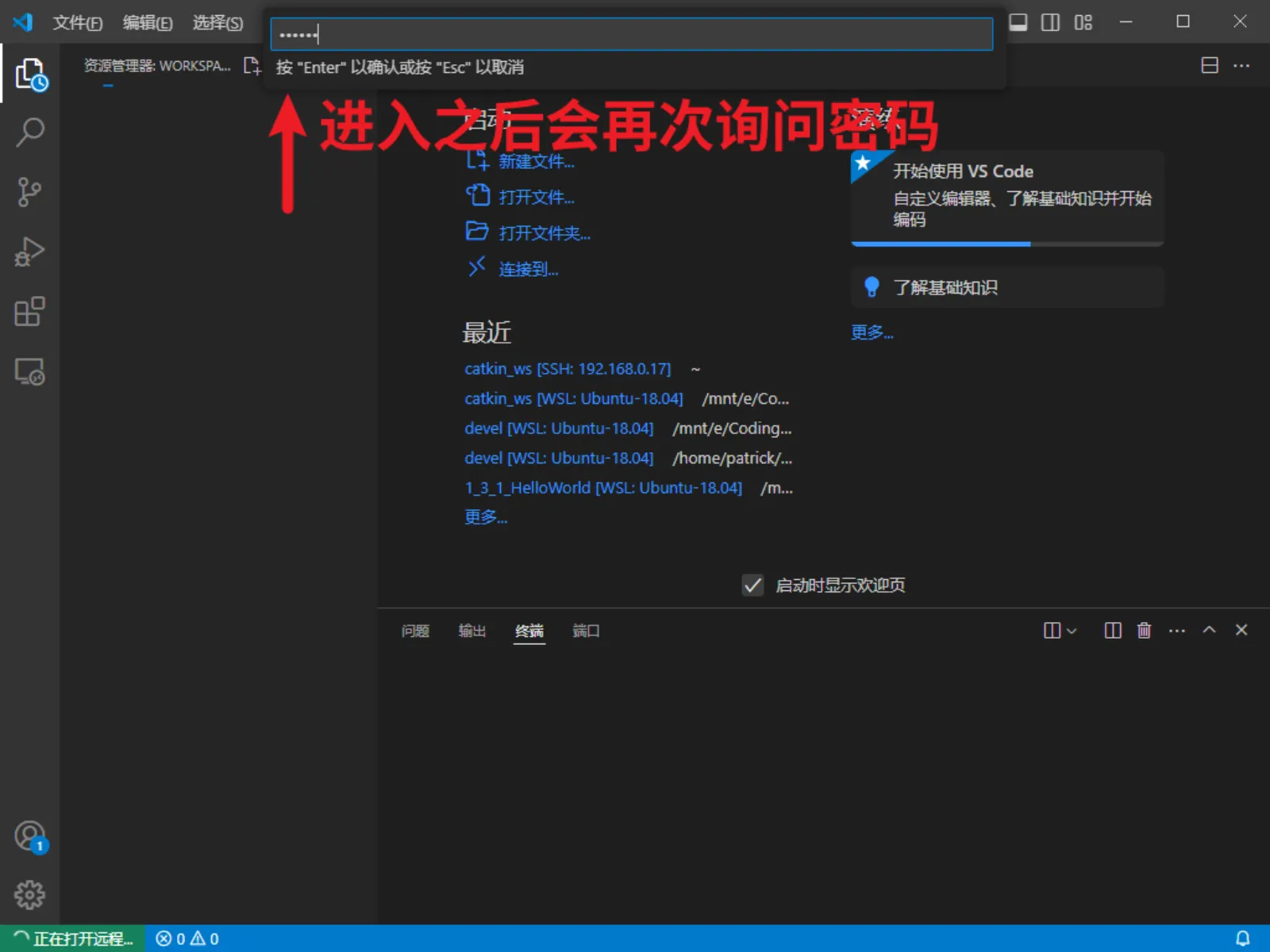Screen dimensions: 1270x952
Task: Switch to the 输出 panel tab
Action: (x=471, y=630)
